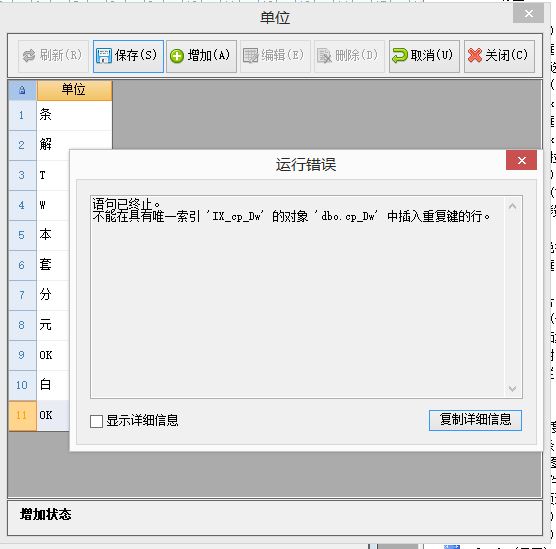The image size is (556, 549).
Task: Close the 运行错误 error dialog
Action: click(521, 160)
